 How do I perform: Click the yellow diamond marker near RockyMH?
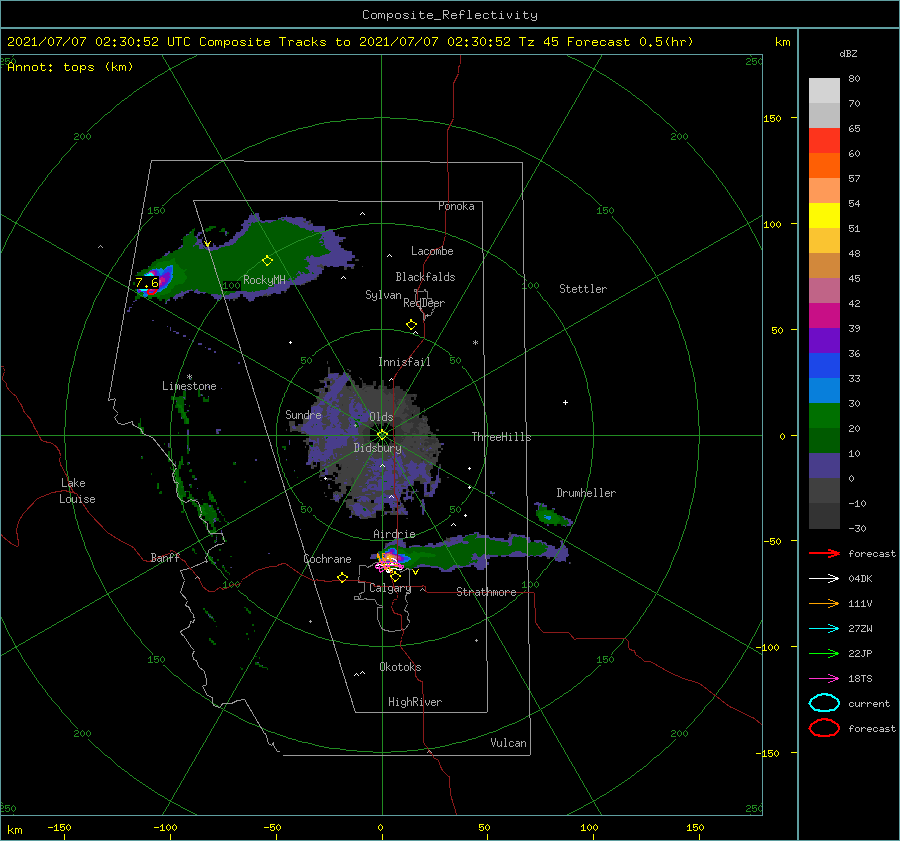tap(267, 261)
